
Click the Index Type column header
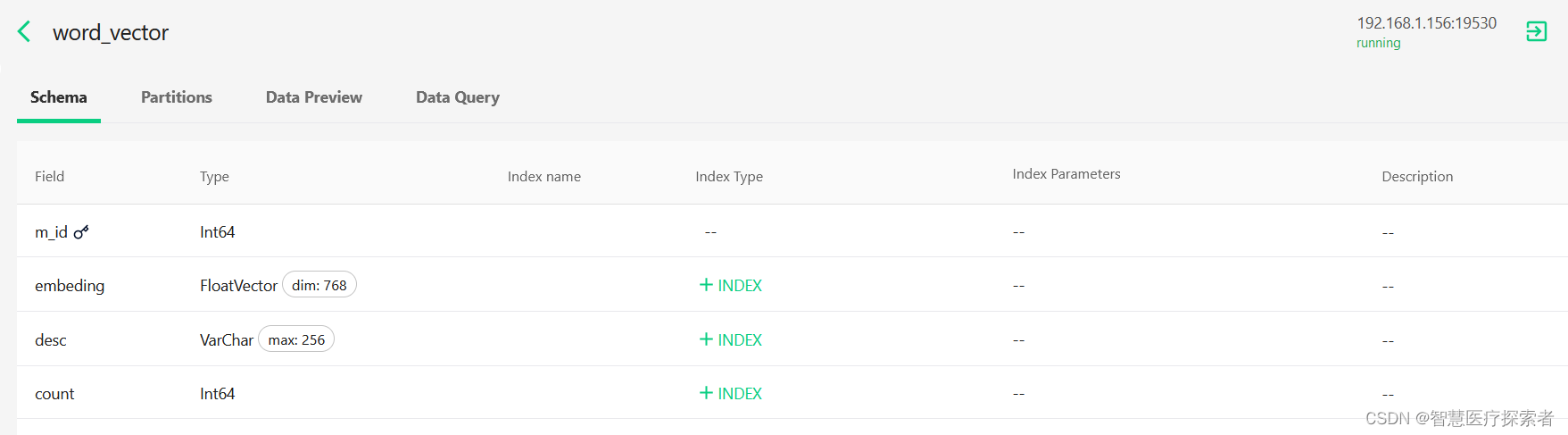(729, 177)
